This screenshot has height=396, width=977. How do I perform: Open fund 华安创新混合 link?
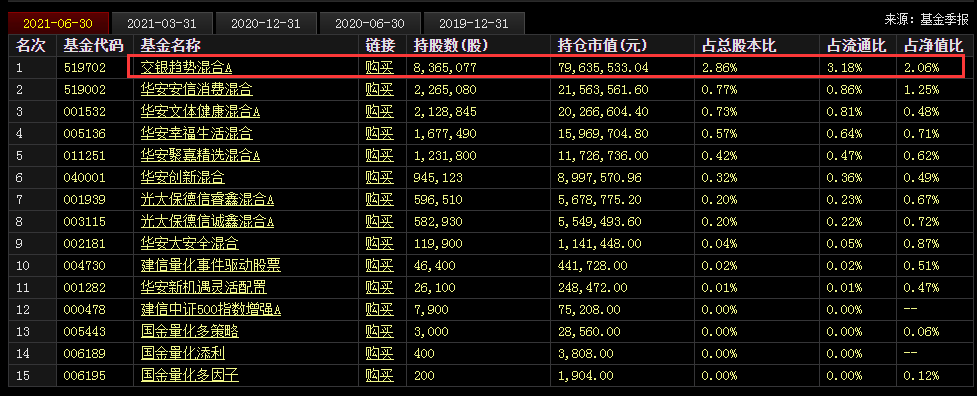183,178
